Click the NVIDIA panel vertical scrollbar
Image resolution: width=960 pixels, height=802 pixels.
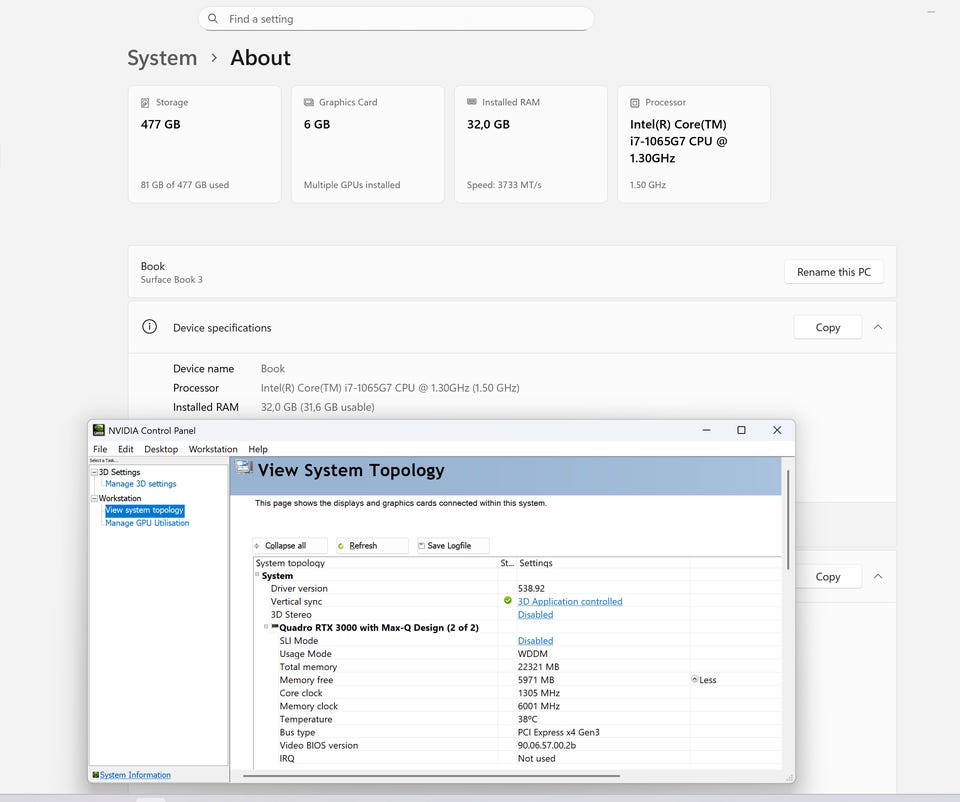click(x=787, y=520)
